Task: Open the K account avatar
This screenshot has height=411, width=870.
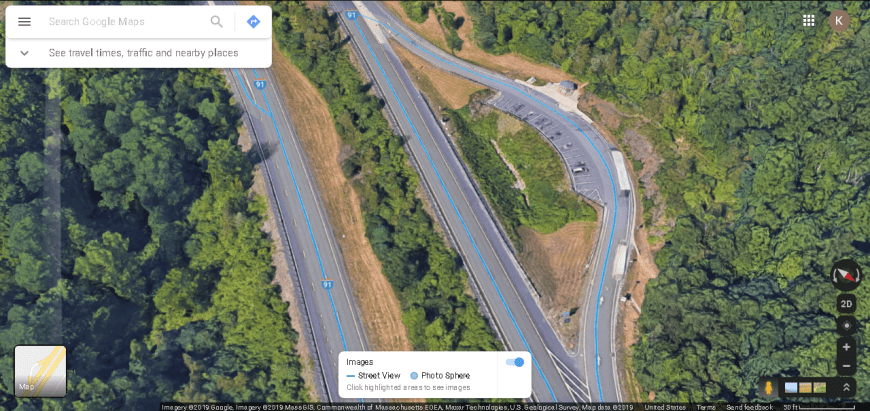Action: pyautogui.click(x=839, y=21)
